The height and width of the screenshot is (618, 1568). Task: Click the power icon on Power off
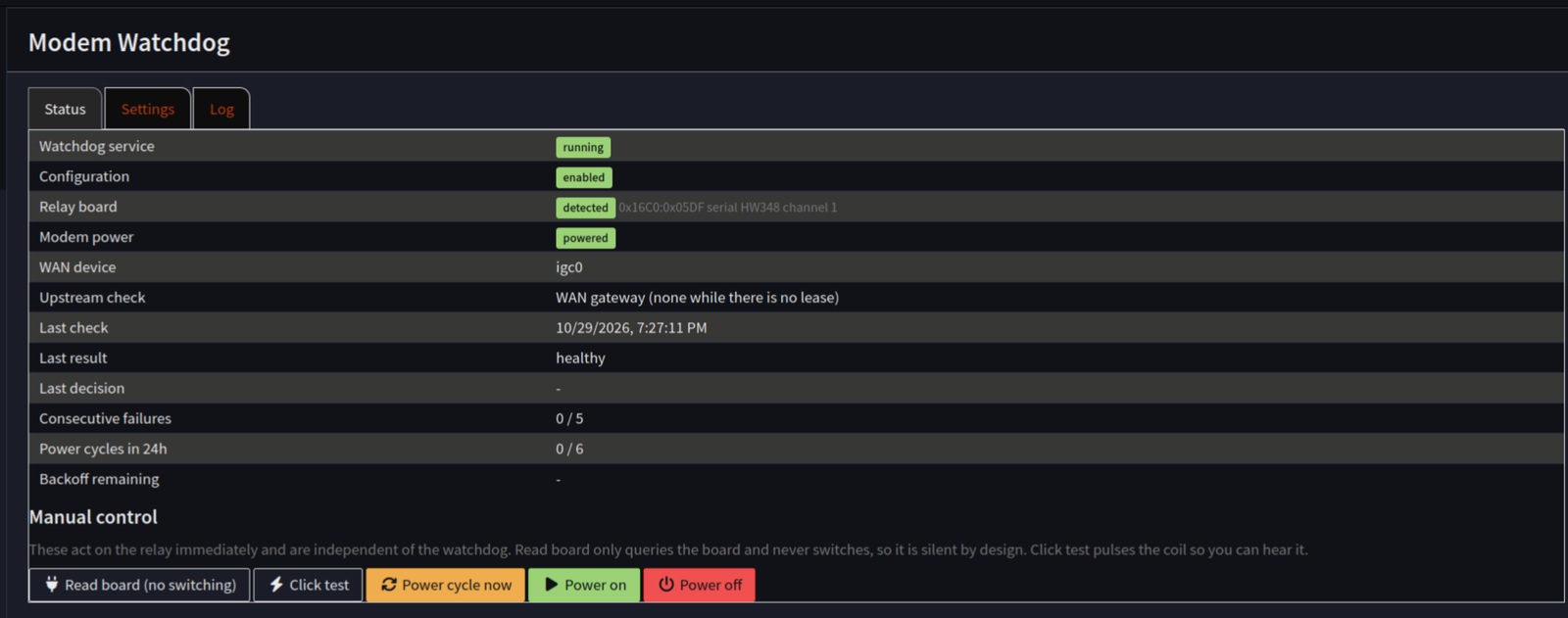tap(666, 585)
